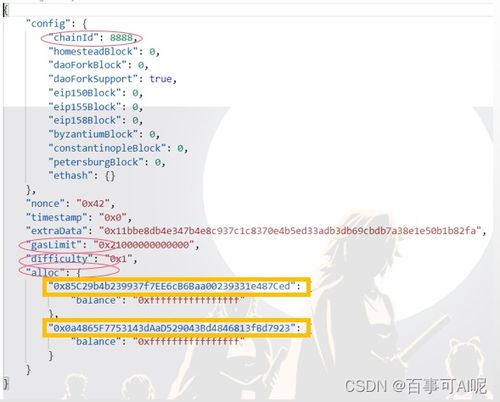This screenshot has height=402, width=500.
Task: Select the constantinopleBlock key
Action: [x=107, y=148]
